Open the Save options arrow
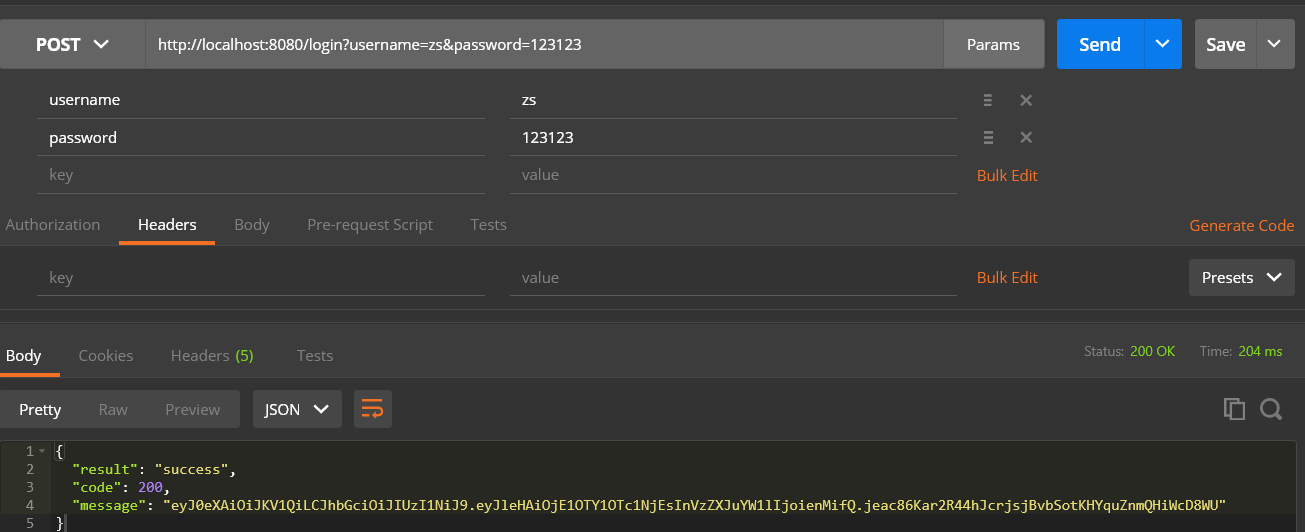The width and height of the screenshot is (1305, 532). pos(1274,44)
